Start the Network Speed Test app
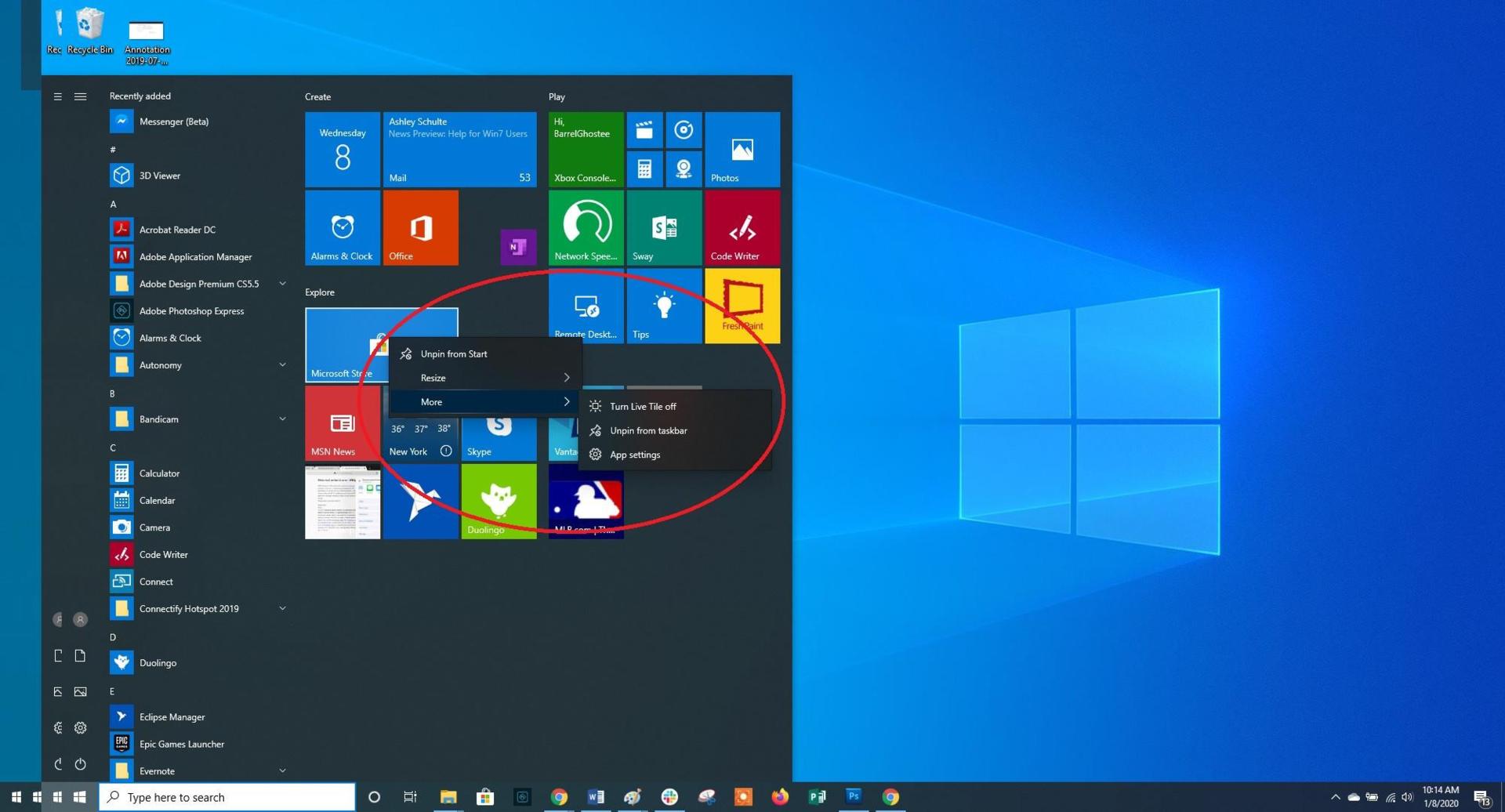The height and width of the screenshot is (812, 1505). coord(585,227)
